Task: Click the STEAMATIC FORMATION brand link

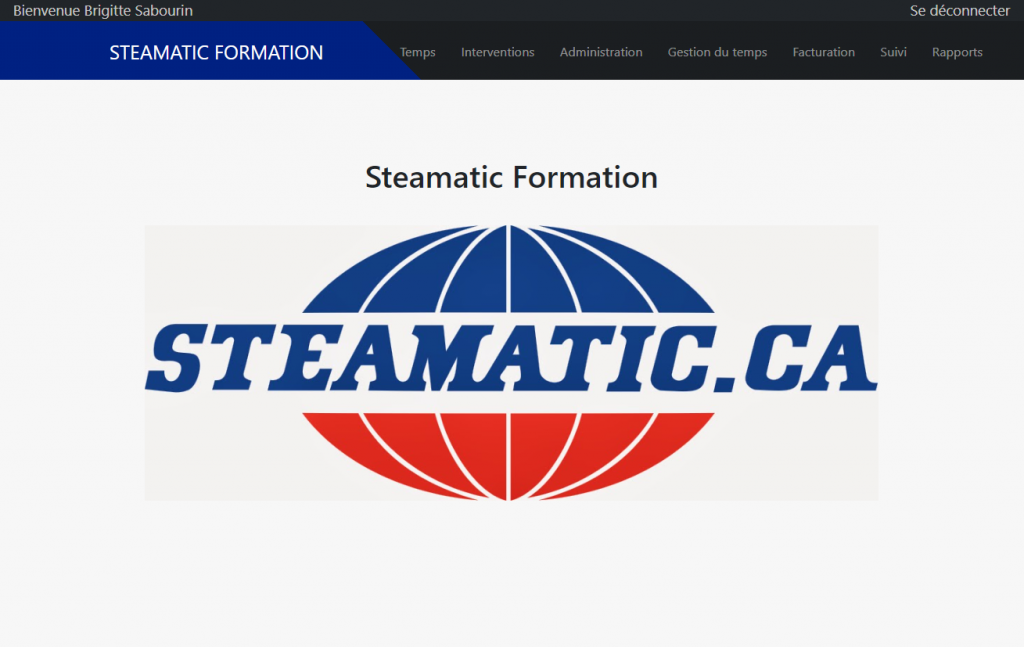Action: point(216,52)
